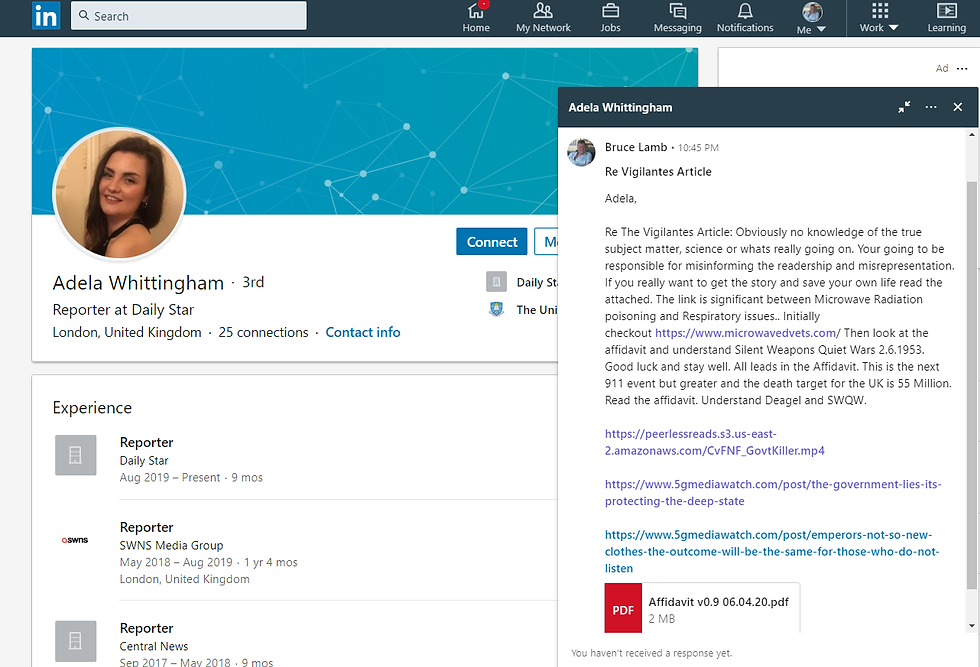Open government-lies 5gmediawatch link

[772, 493]
